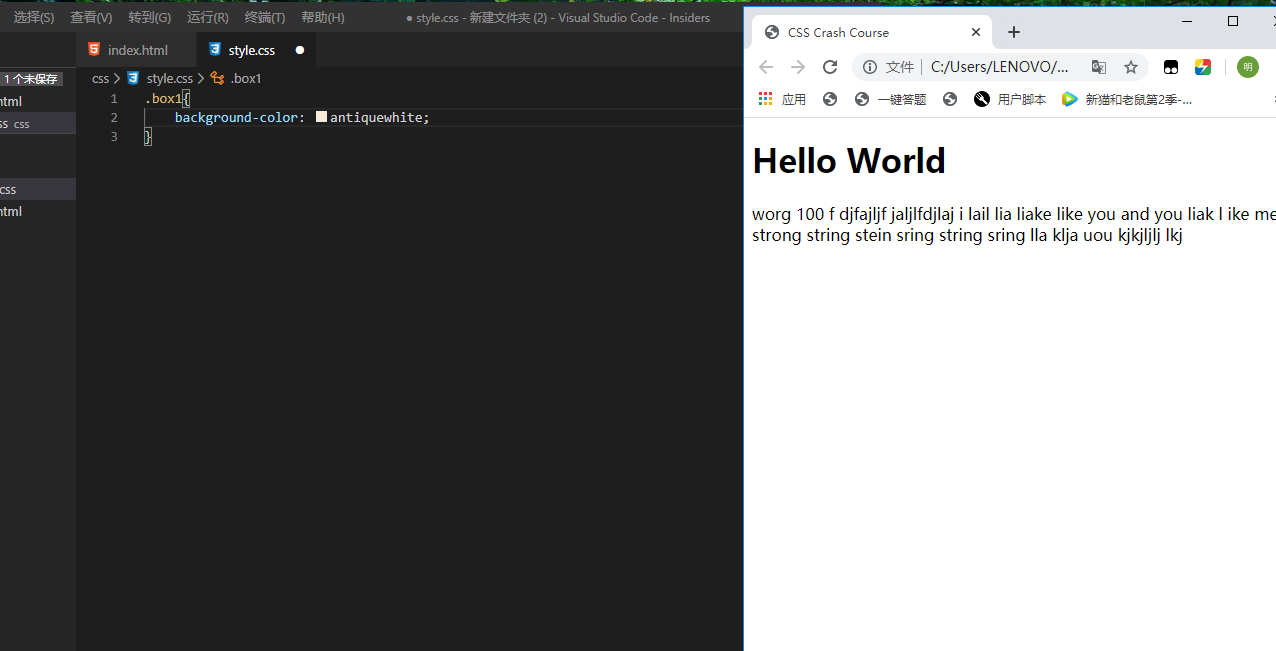Viewport: 1276px width, 651px height.
Task: Click the translate page icon
Action: 1099,67
